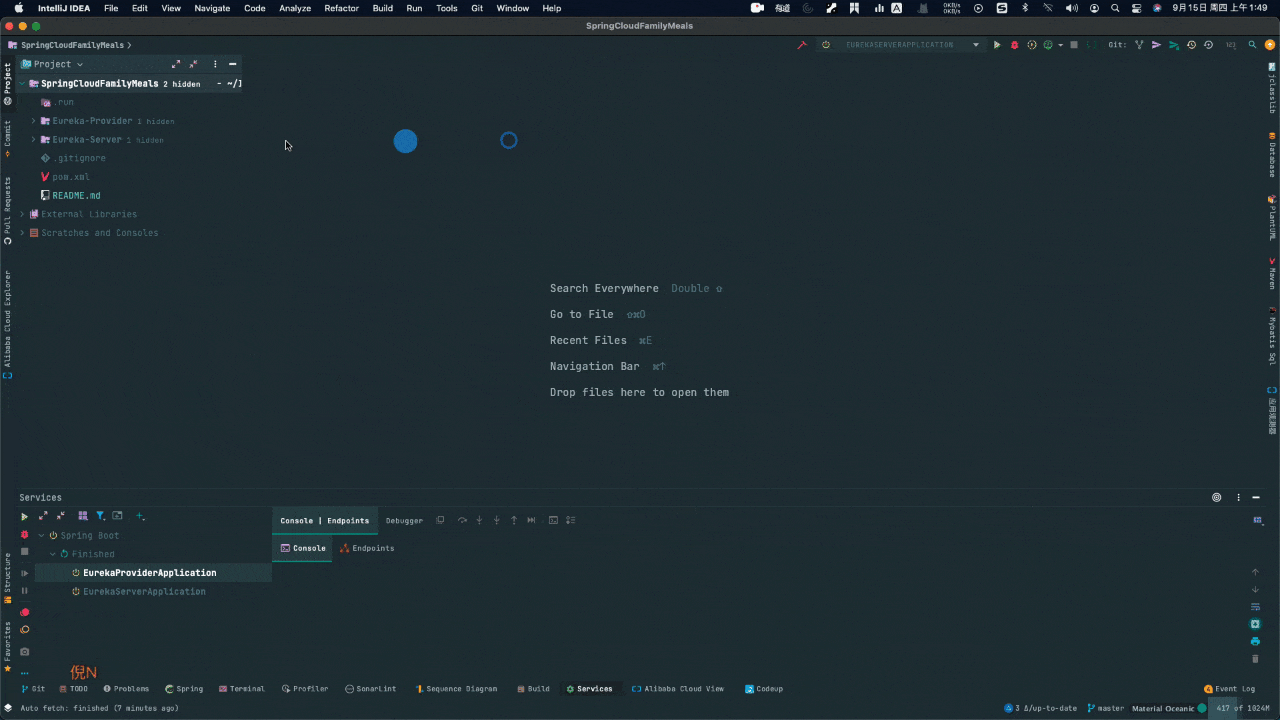
Task: Hide the Project panel with minus icon
Action: click(x=232, y=64)
